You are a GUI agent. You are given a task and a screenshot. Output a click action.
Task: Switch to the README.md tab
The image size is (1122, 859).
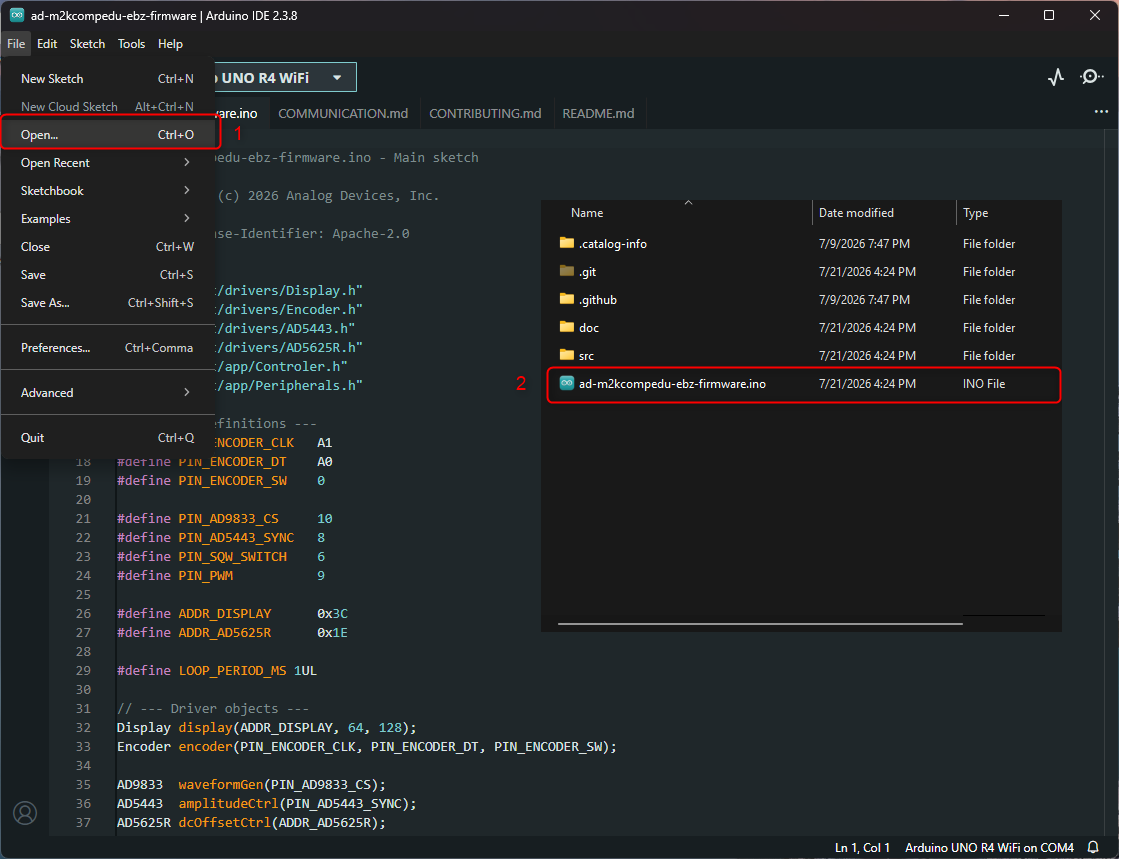(x=598, y=113)
